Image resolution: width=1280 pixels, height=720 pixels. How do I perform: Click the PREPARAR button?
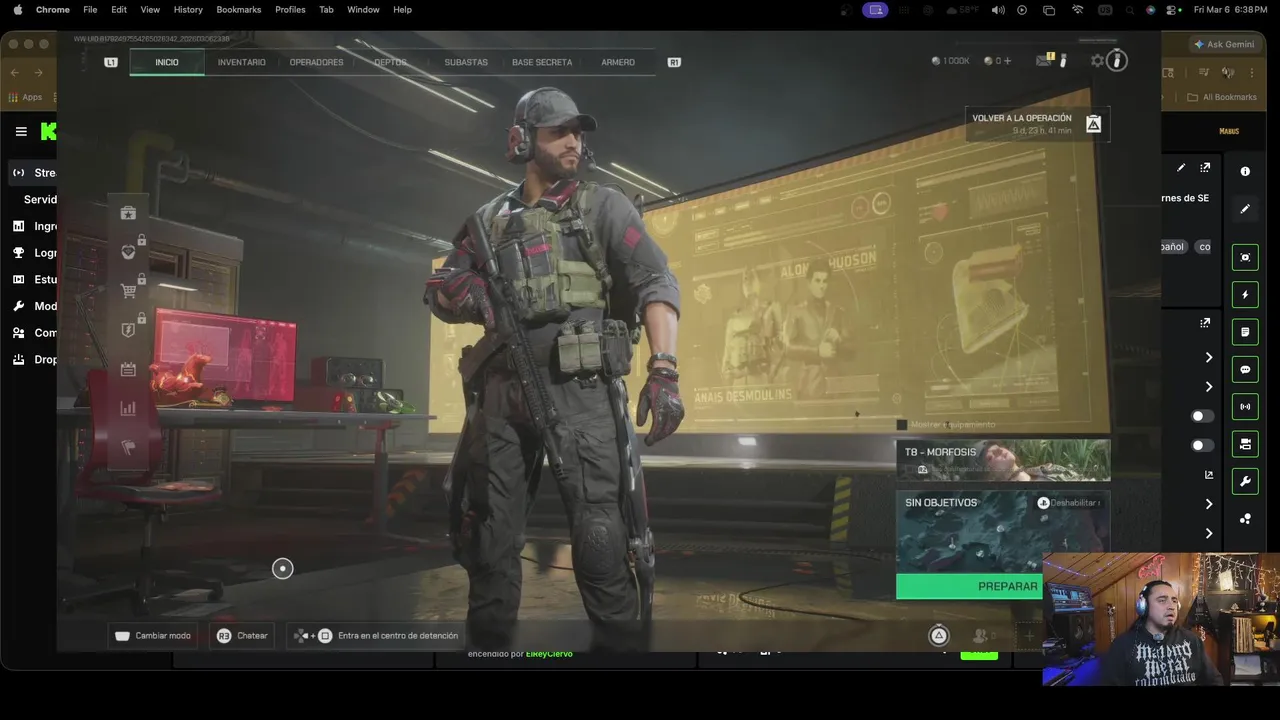969,586
